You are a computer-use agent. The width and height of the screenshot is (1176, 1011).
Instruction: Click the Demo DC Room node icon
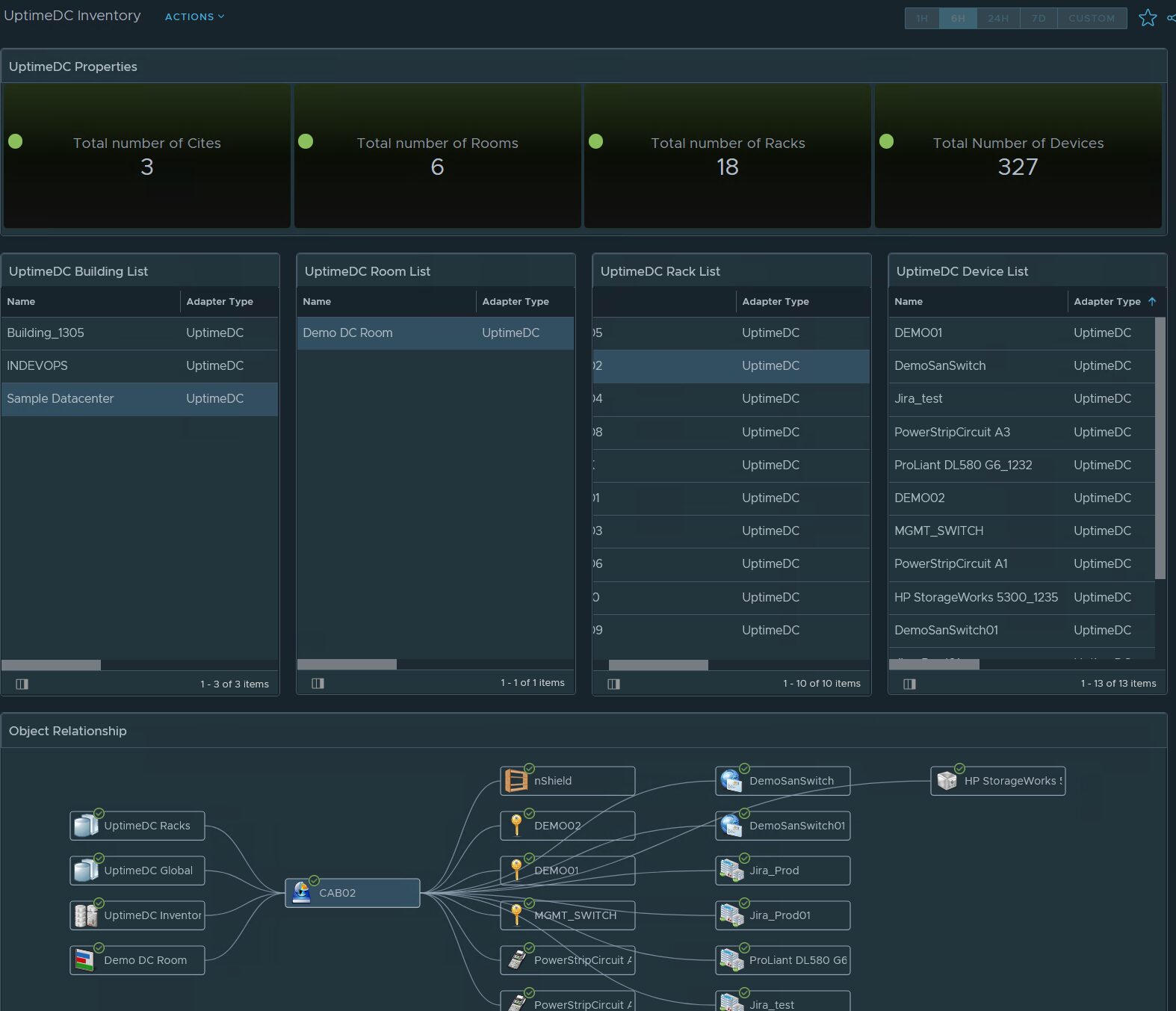click(x=85, y=960)
